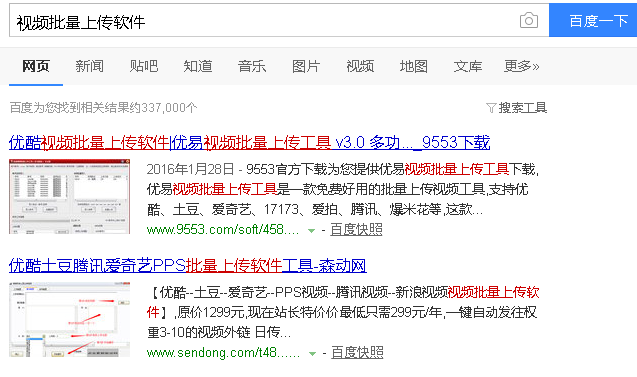
Task: Switch to the 贴吧 tab
Action: (x=144, y=66)
